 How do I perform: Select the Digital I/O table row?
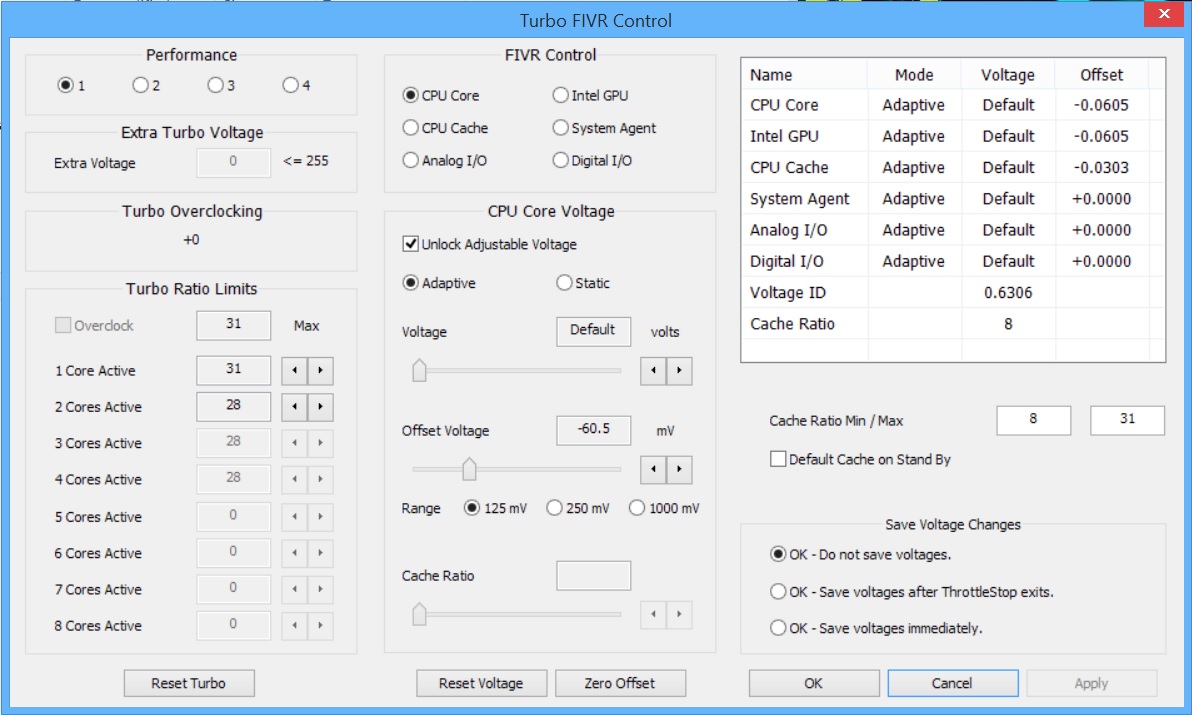tap(953, 261)
